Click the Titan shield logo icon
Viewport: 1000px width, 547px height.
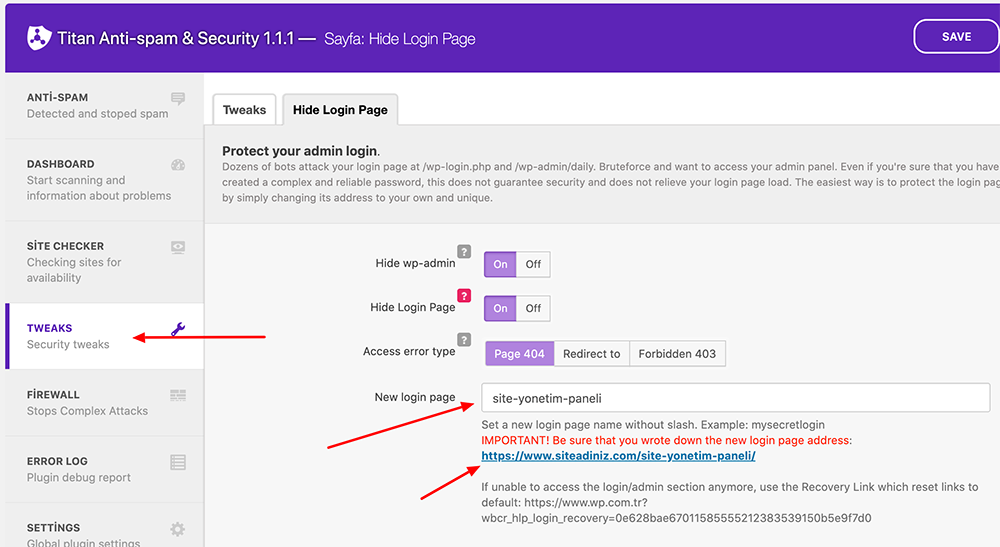click(38, 38)
